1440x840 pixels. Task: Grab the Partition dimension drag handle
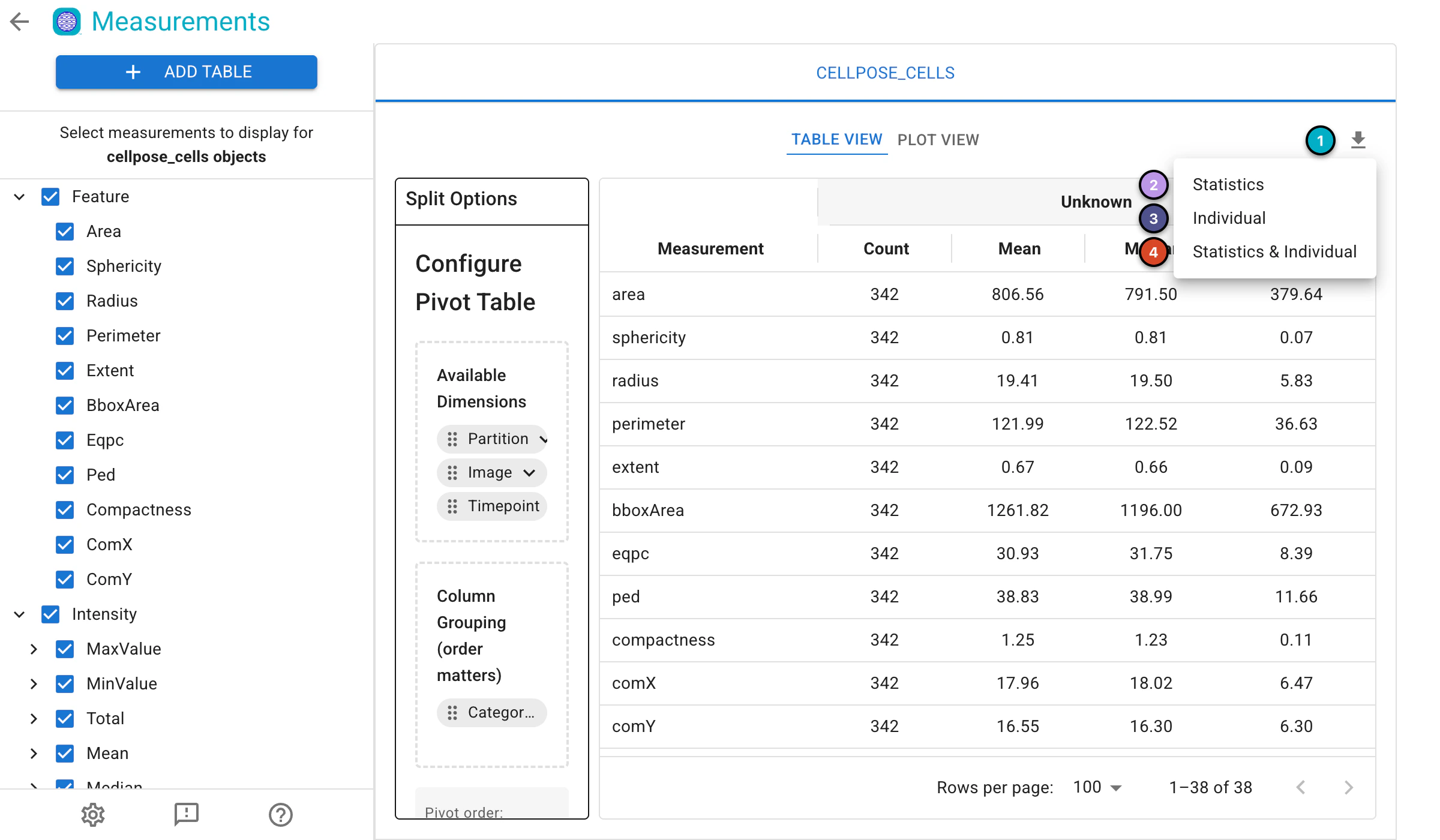pos(452,439)
